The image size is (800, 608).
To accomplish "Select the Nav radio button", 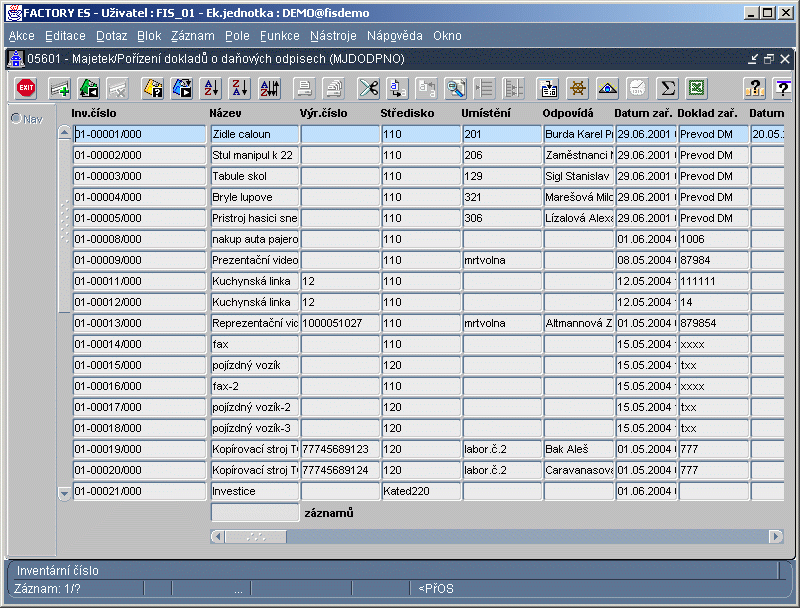I will tap(16, 118).
